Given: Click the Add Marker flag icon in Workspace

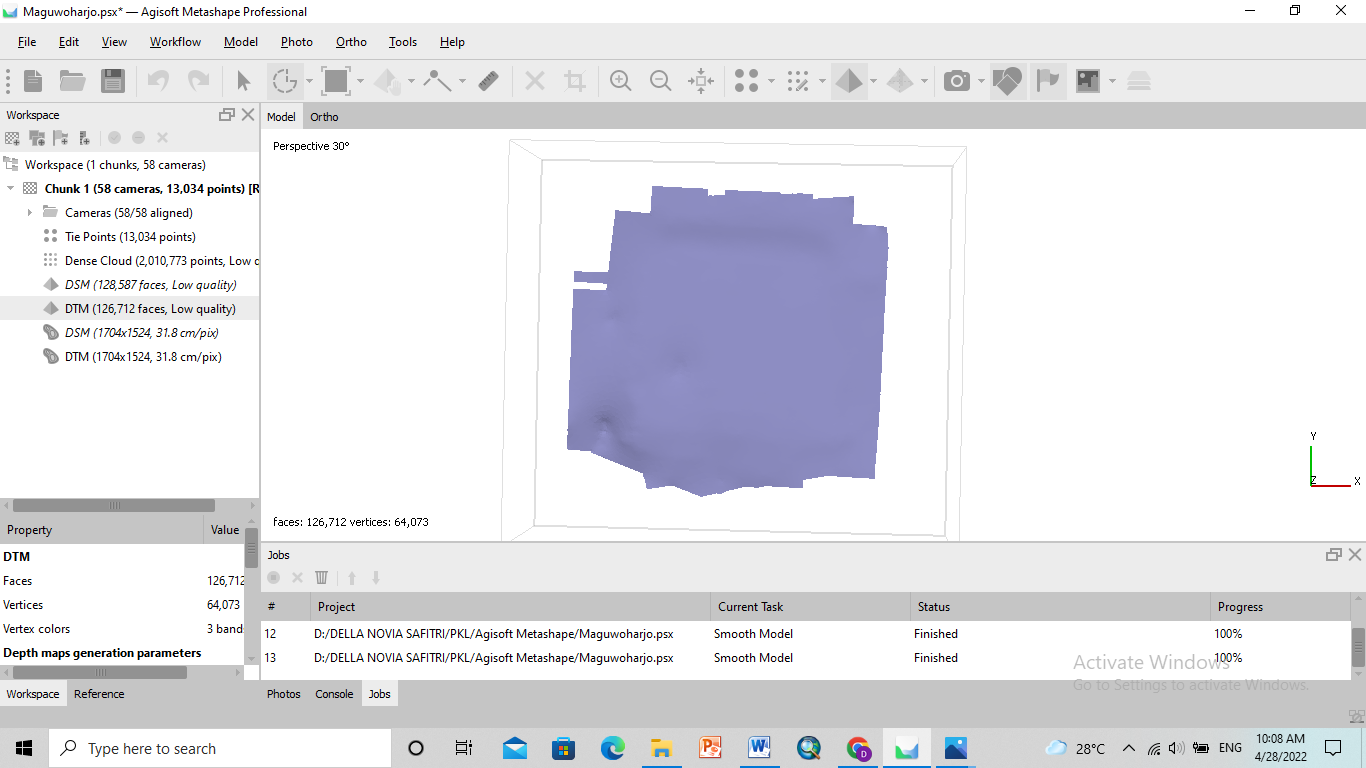Looking at the screenshot, I should click(x=61, y=138).
